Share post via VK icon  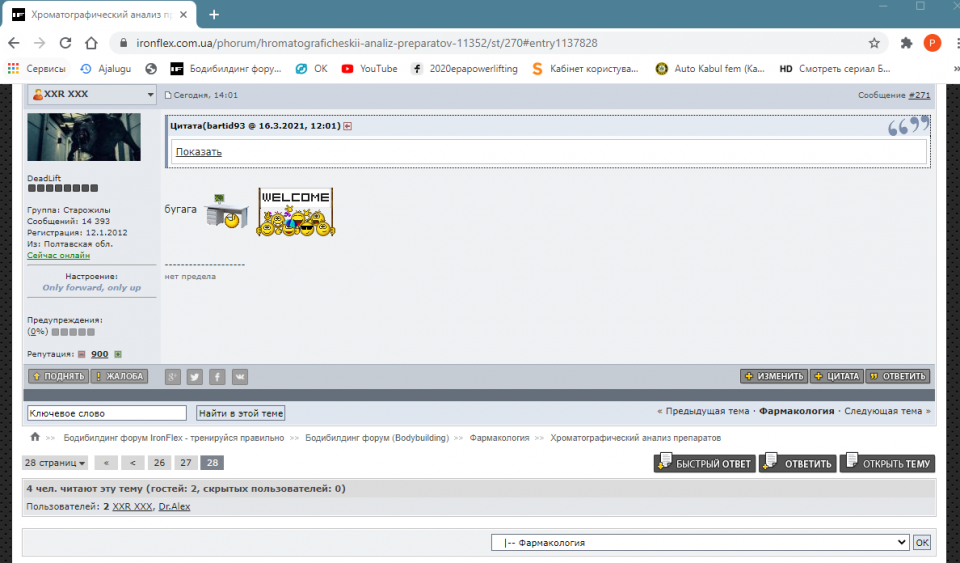coord(240,377)
